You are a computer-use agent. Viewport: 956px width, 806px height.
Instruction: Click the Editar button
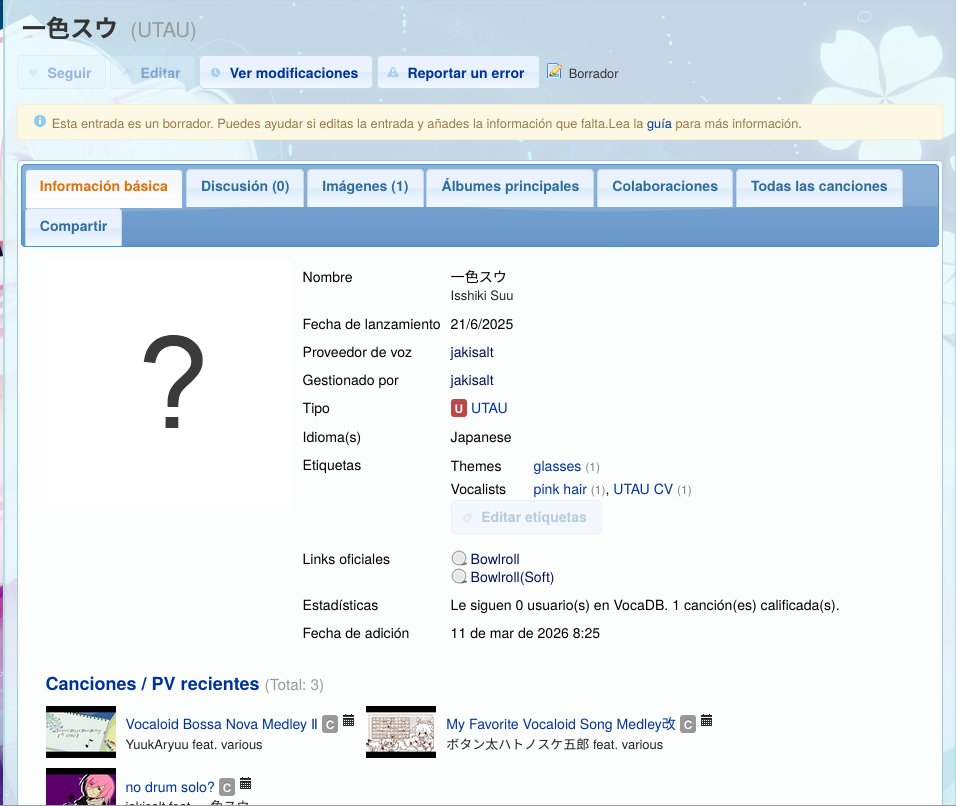click(x=152, y=73)
